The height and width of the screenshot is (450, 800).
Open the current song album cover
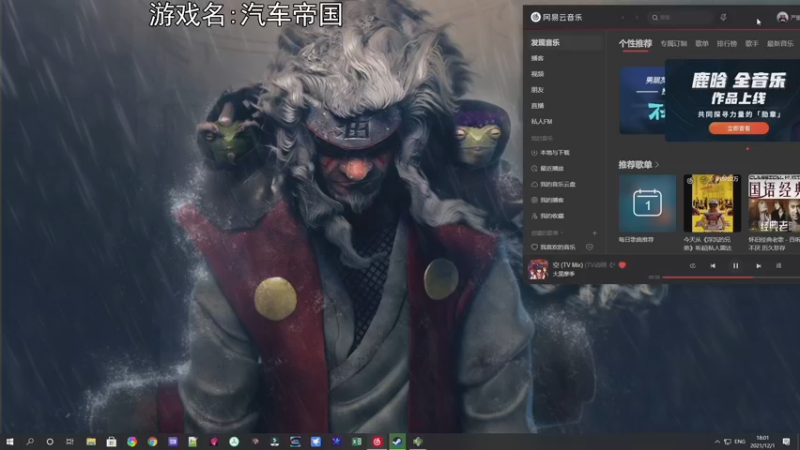click(538, 269)
